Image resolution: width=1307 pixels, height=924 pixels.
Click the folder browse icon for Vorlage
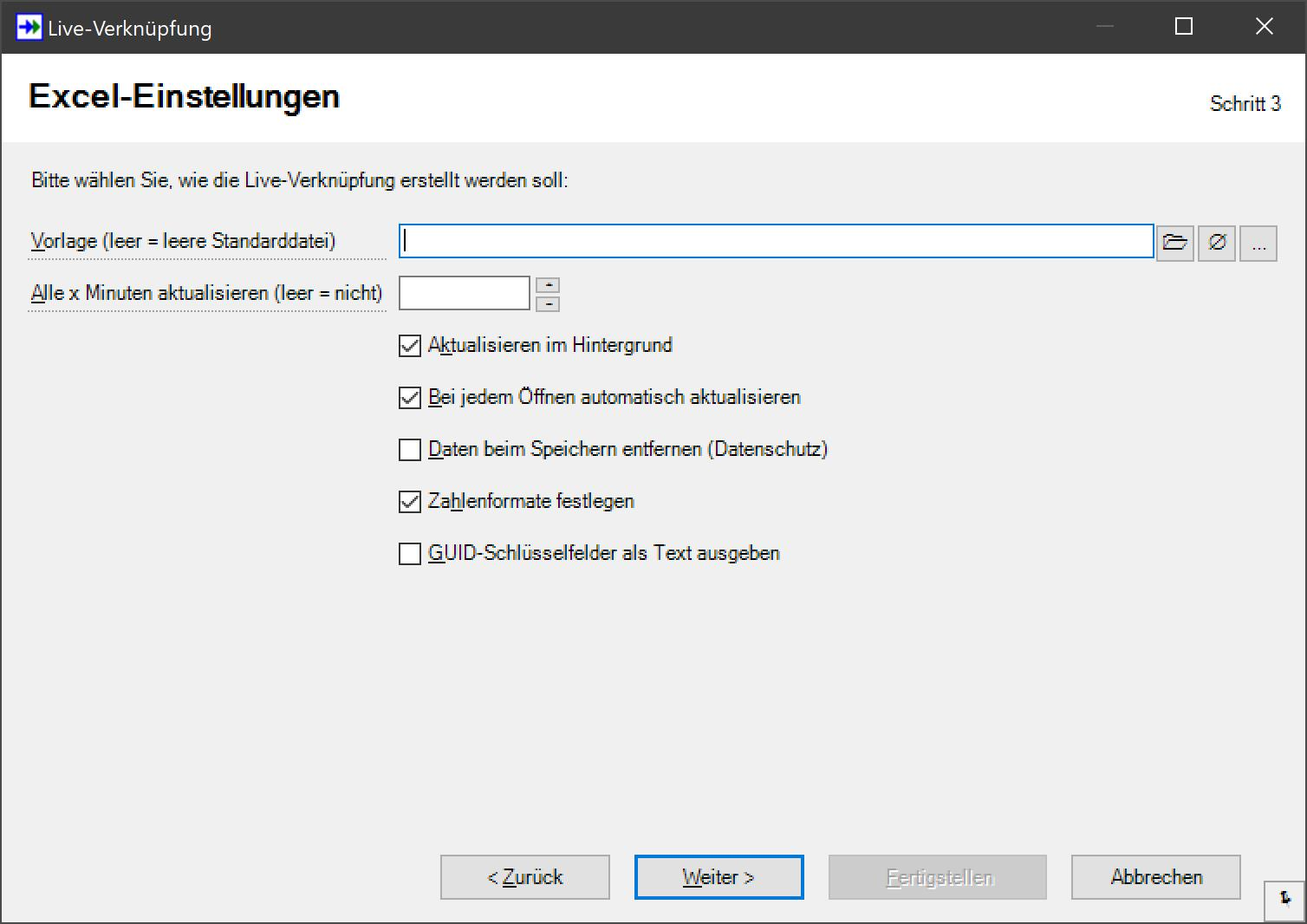(1175, 242)
